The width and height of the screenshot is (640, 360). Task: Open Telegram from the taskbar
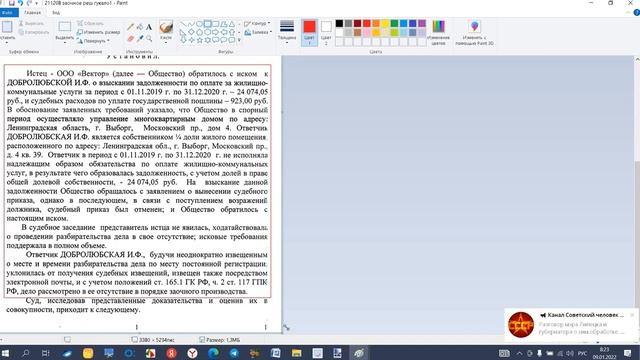pos(234,353)
